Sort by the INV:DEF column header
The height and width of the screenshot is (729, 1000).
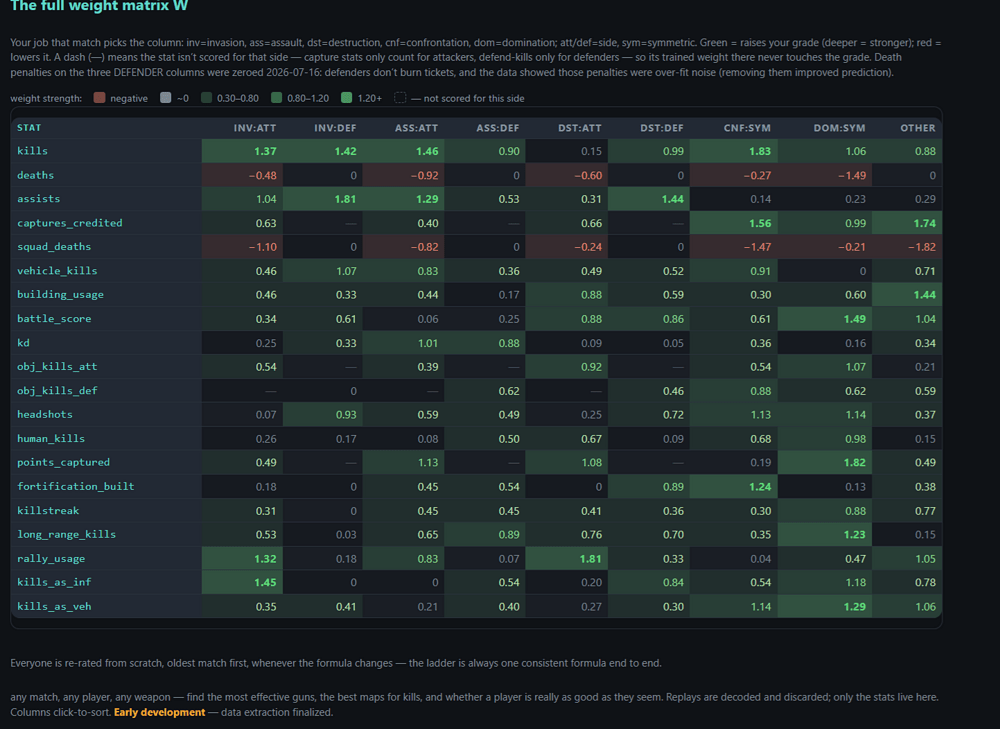point(335,128)
